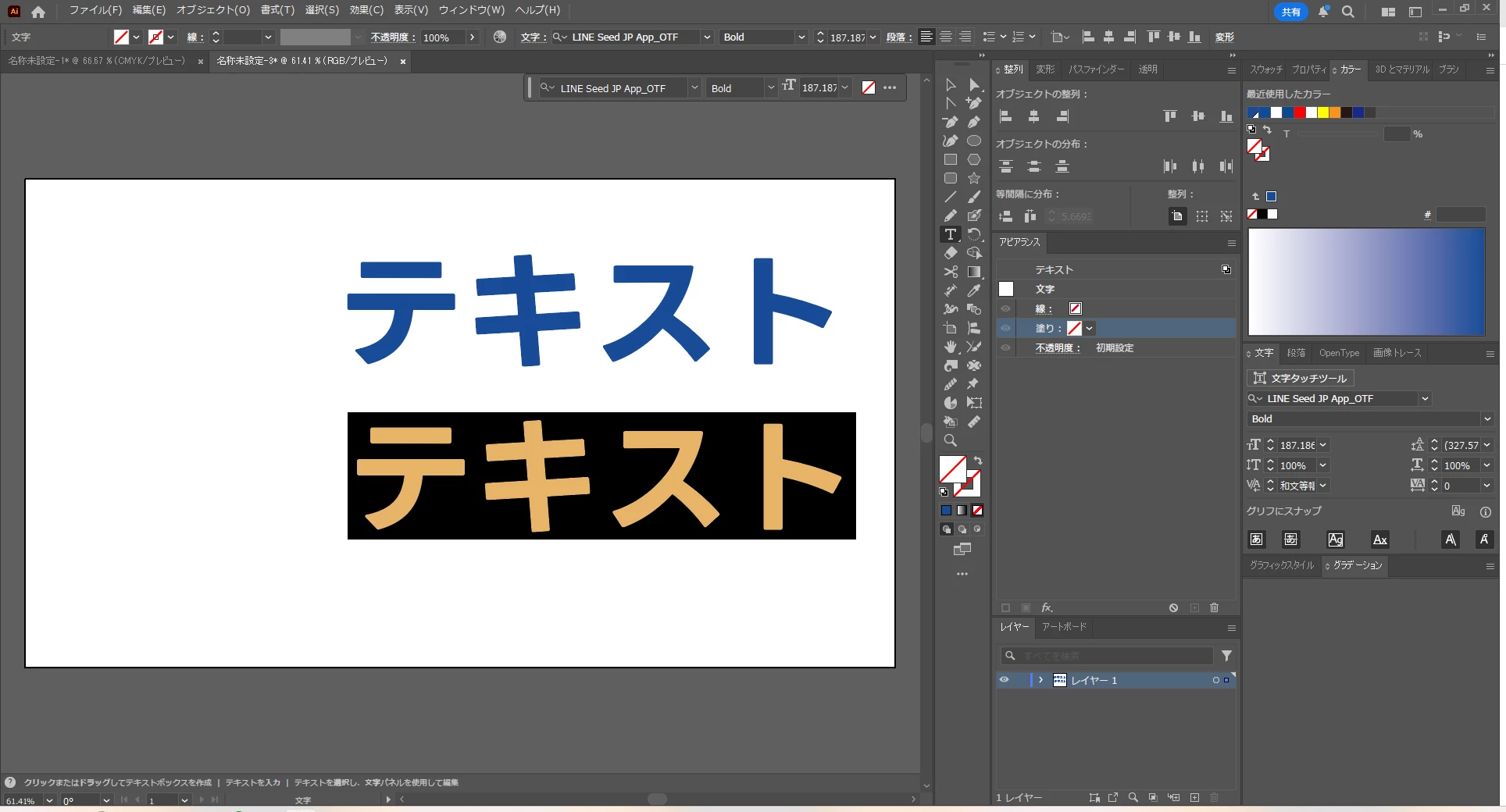Toggle Draw Behind mode icon
Image resolution: width=1506 pixels, height=812 pixels.
[x=962, y=529]
